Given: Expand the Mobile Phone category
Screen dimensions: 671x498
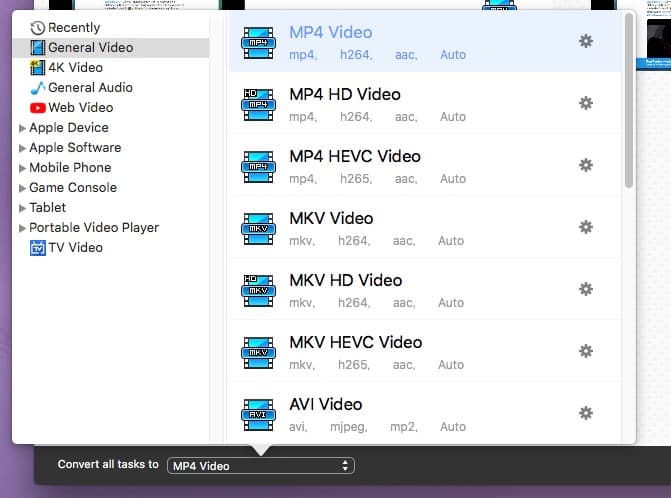Looking at the screenshot, I should pyautogui.click(x=23, y=168).
